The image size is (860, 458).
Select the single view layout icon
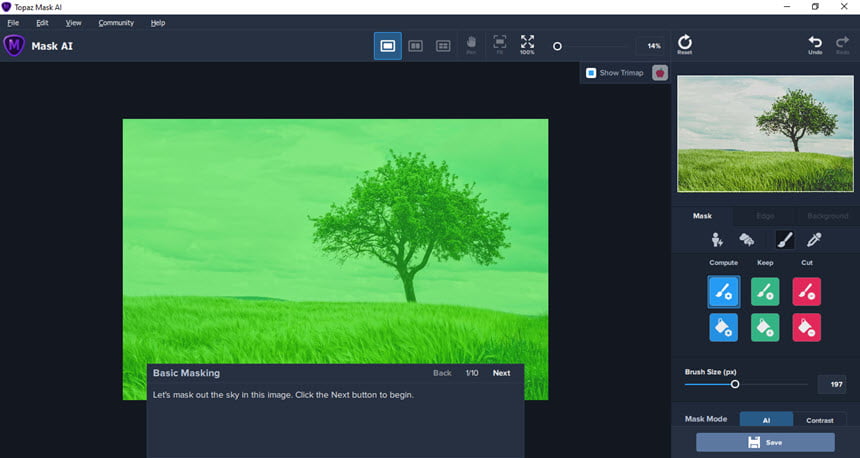[388, 46]
